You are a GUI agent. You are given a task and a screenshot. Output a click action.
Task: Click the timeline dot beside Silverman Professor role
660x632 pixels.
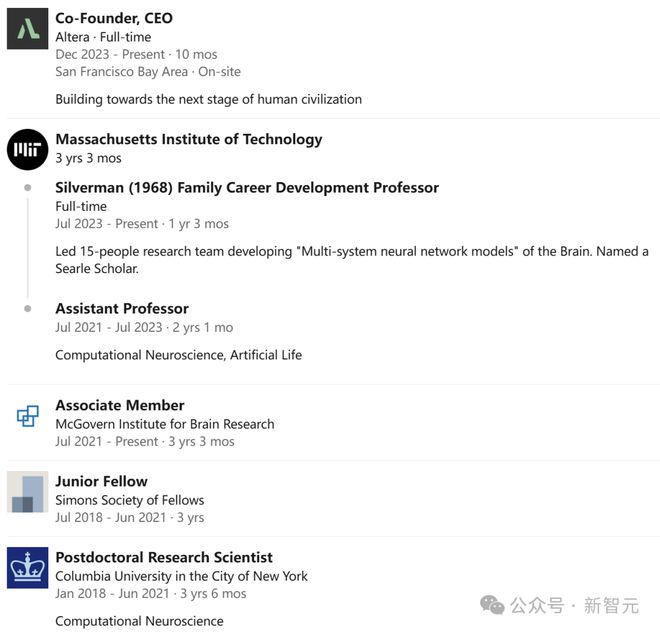[x=28, y=188]
